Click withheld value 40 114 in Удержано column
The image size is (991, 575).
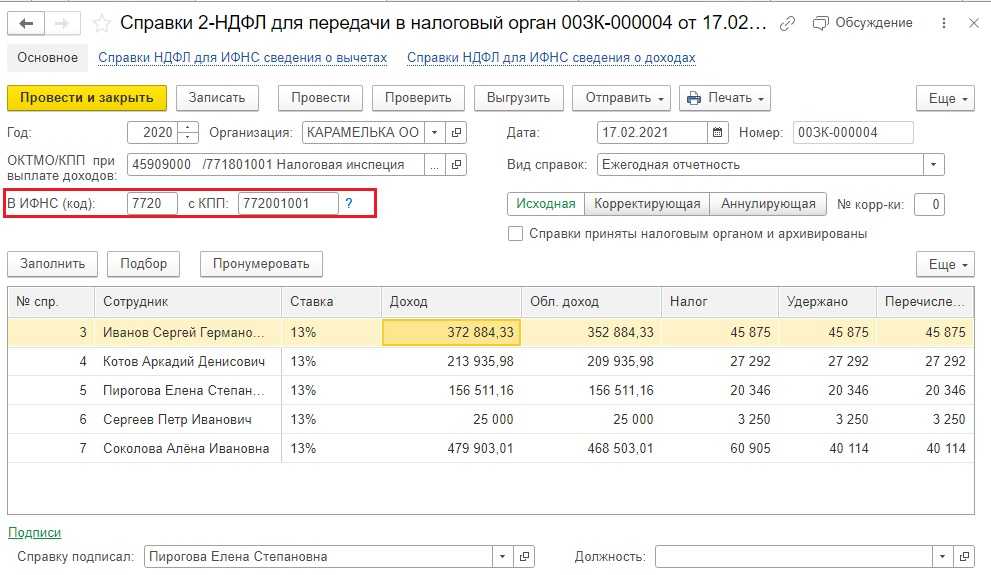tap(827, 449)
